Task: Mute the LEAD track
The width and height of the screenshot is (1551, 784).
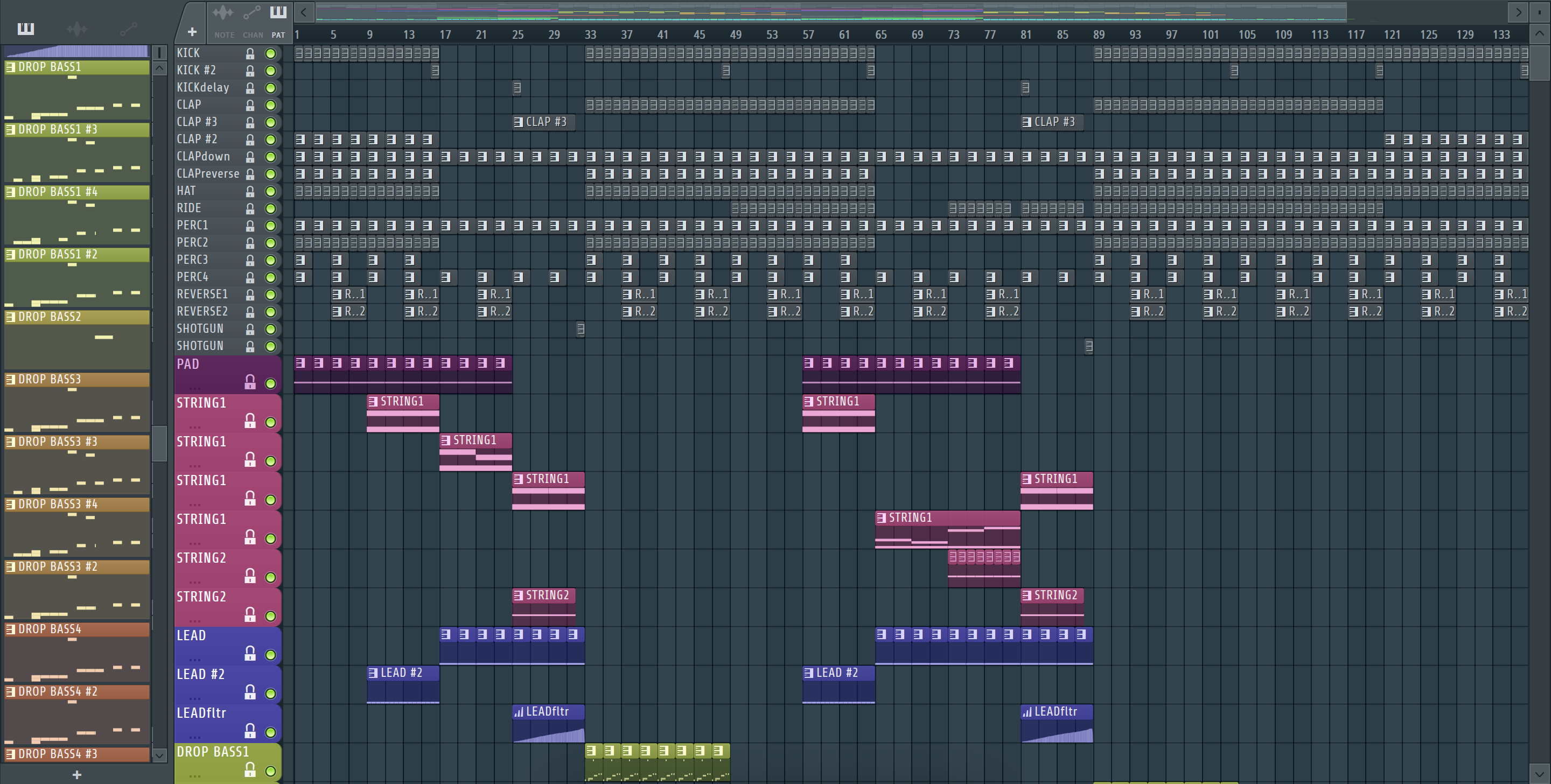Action: (x=271, y=655)
